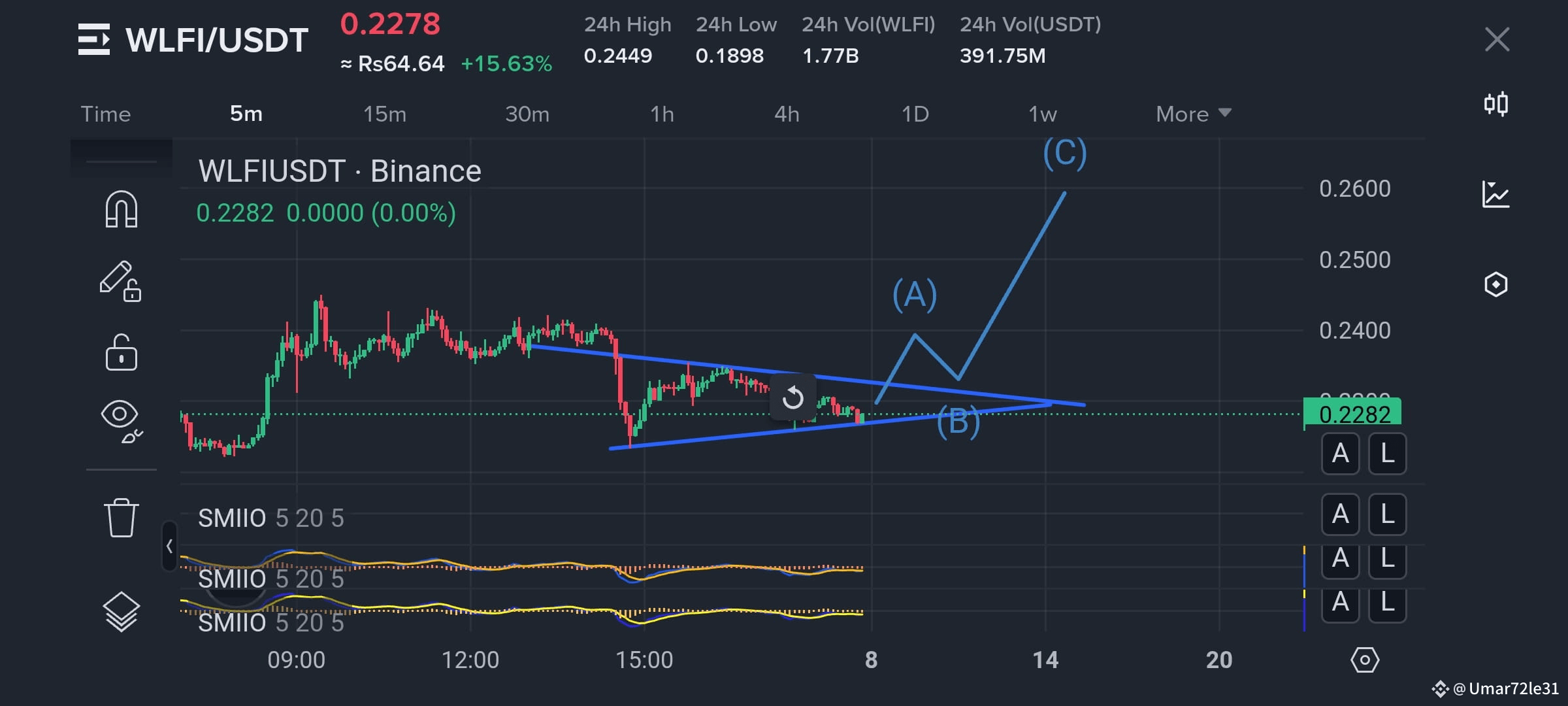Switch to the 1D timeframe
Image resolution: width=1568 pixels, height=706 pixels.
(x=915, y=114)
